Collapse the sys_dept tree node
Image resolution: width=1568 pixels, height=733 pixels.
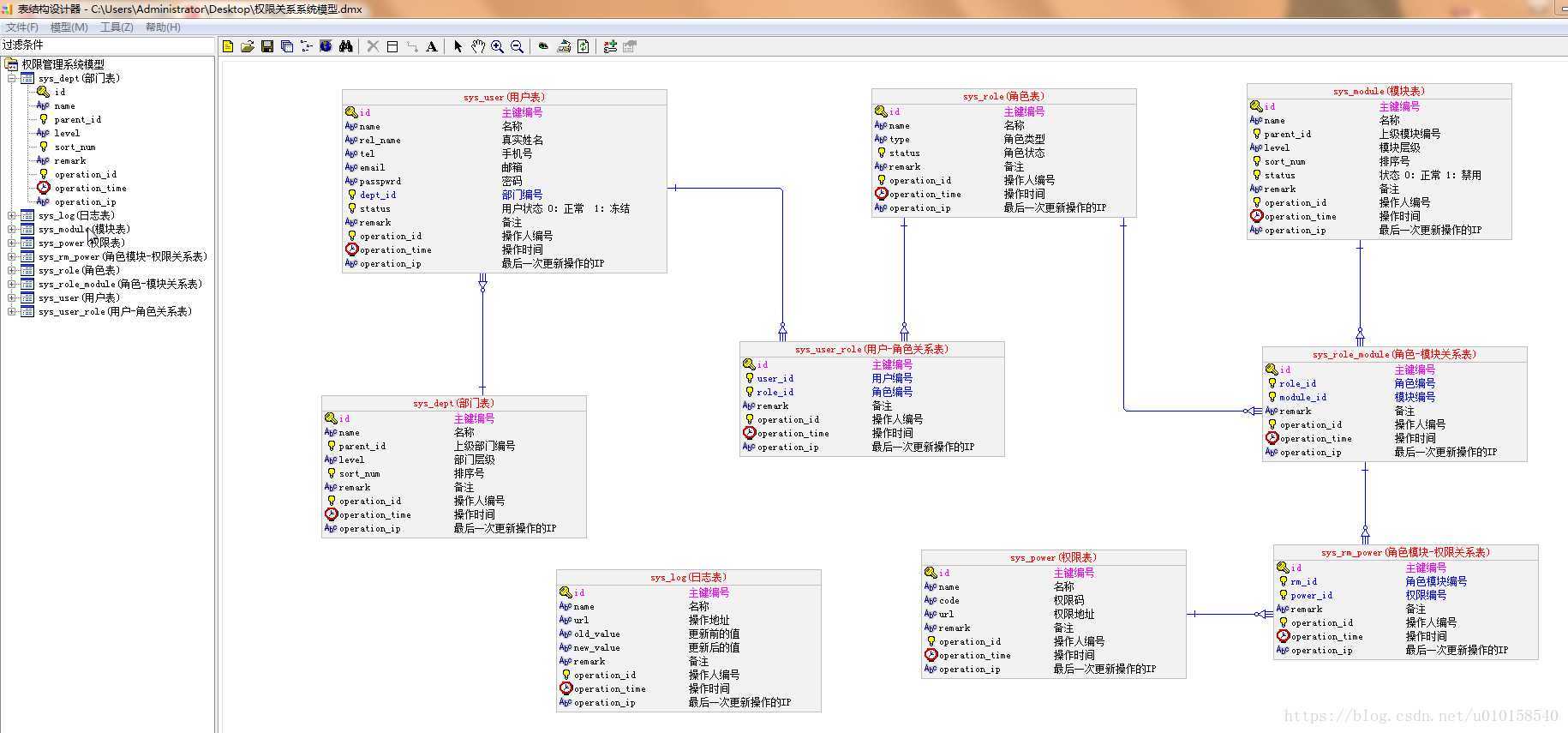12,78
